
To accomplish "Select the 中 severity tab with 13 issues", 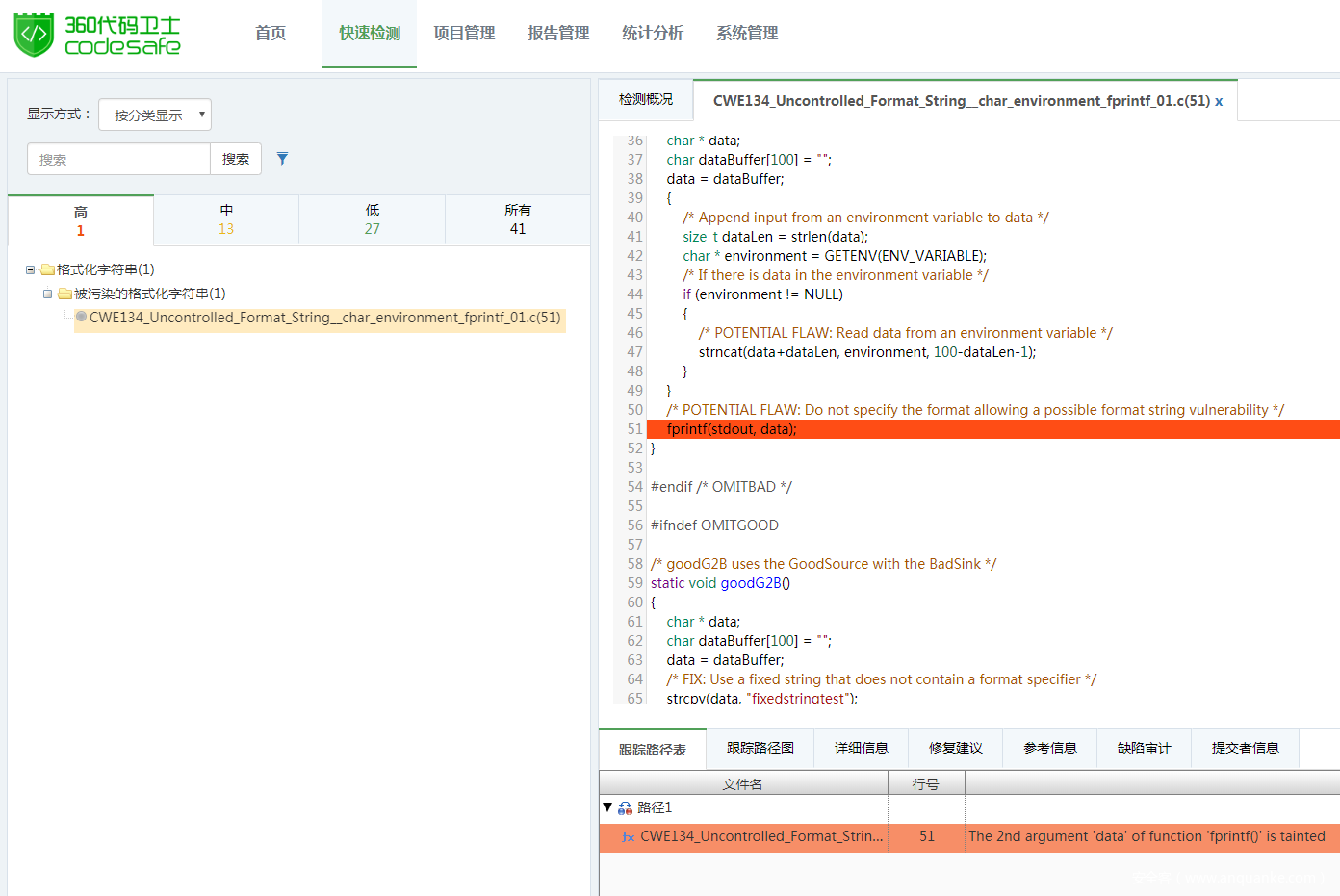I will tap(226, 219).
